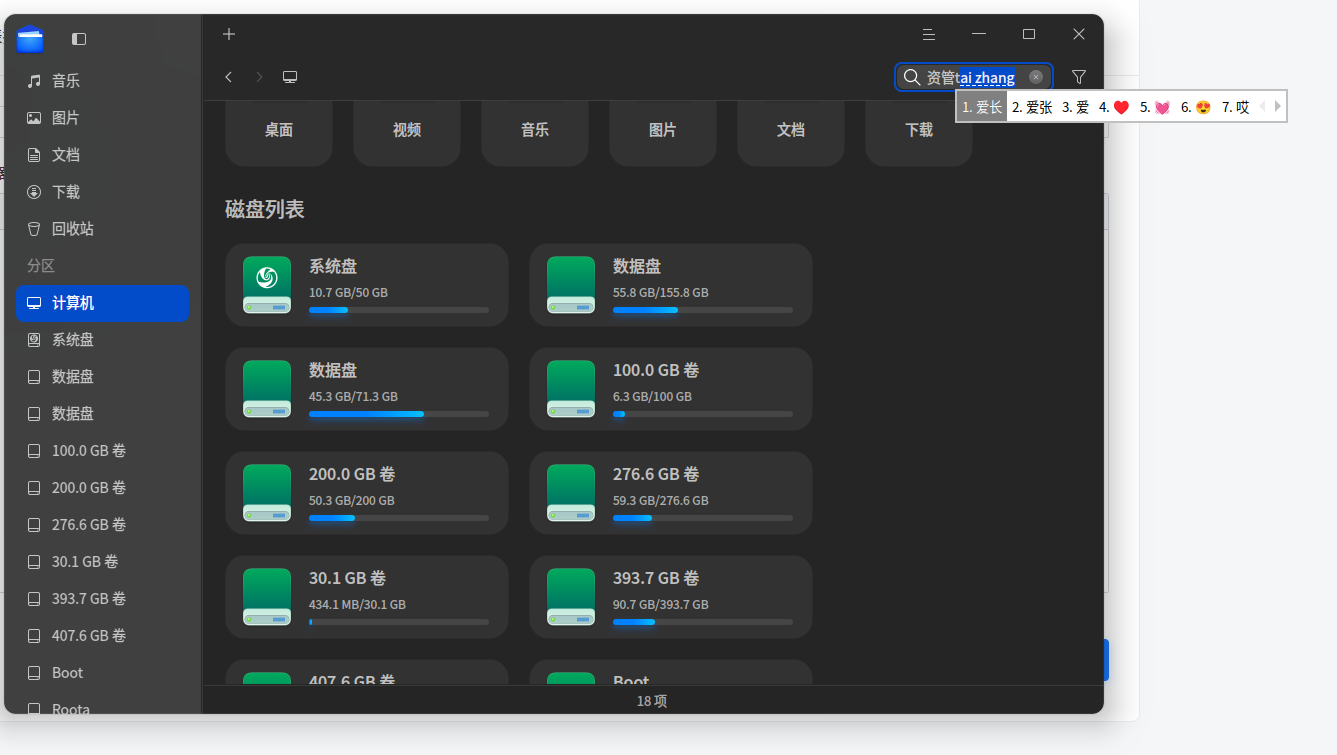Go back with the left arrow
This screenshot has height=755, width=1337.
click(229, 77)
